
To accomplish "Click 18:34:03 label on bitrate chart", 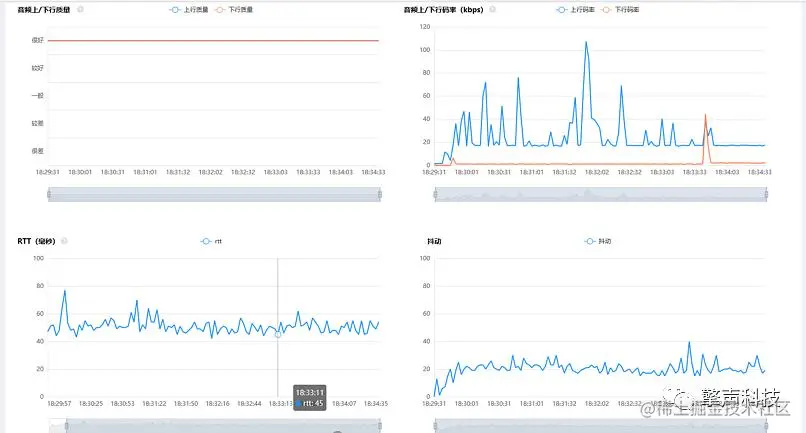I will [727, 172].
